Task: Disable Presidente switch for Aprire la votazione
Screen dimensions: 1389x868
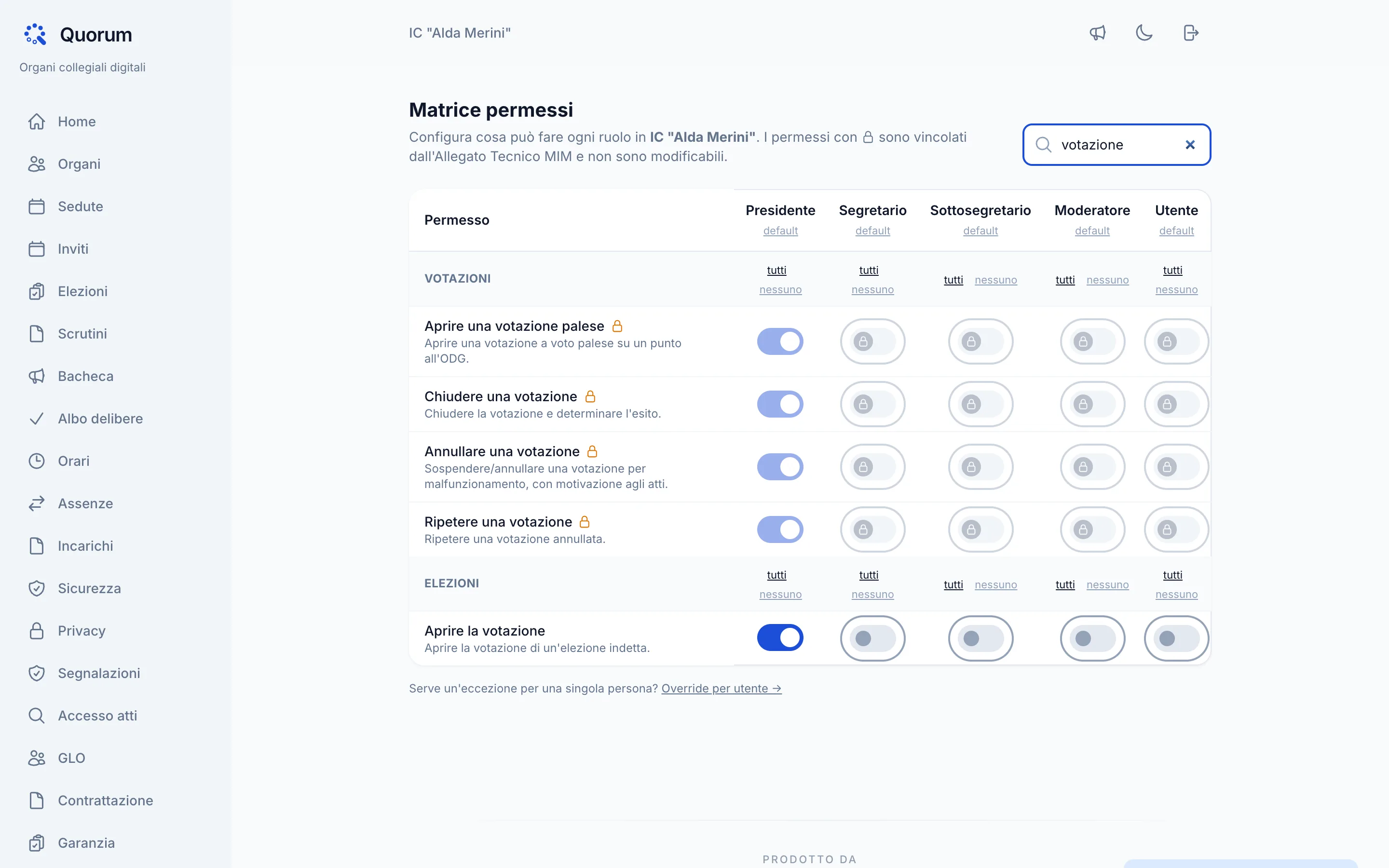Action: tap(780, 638)
